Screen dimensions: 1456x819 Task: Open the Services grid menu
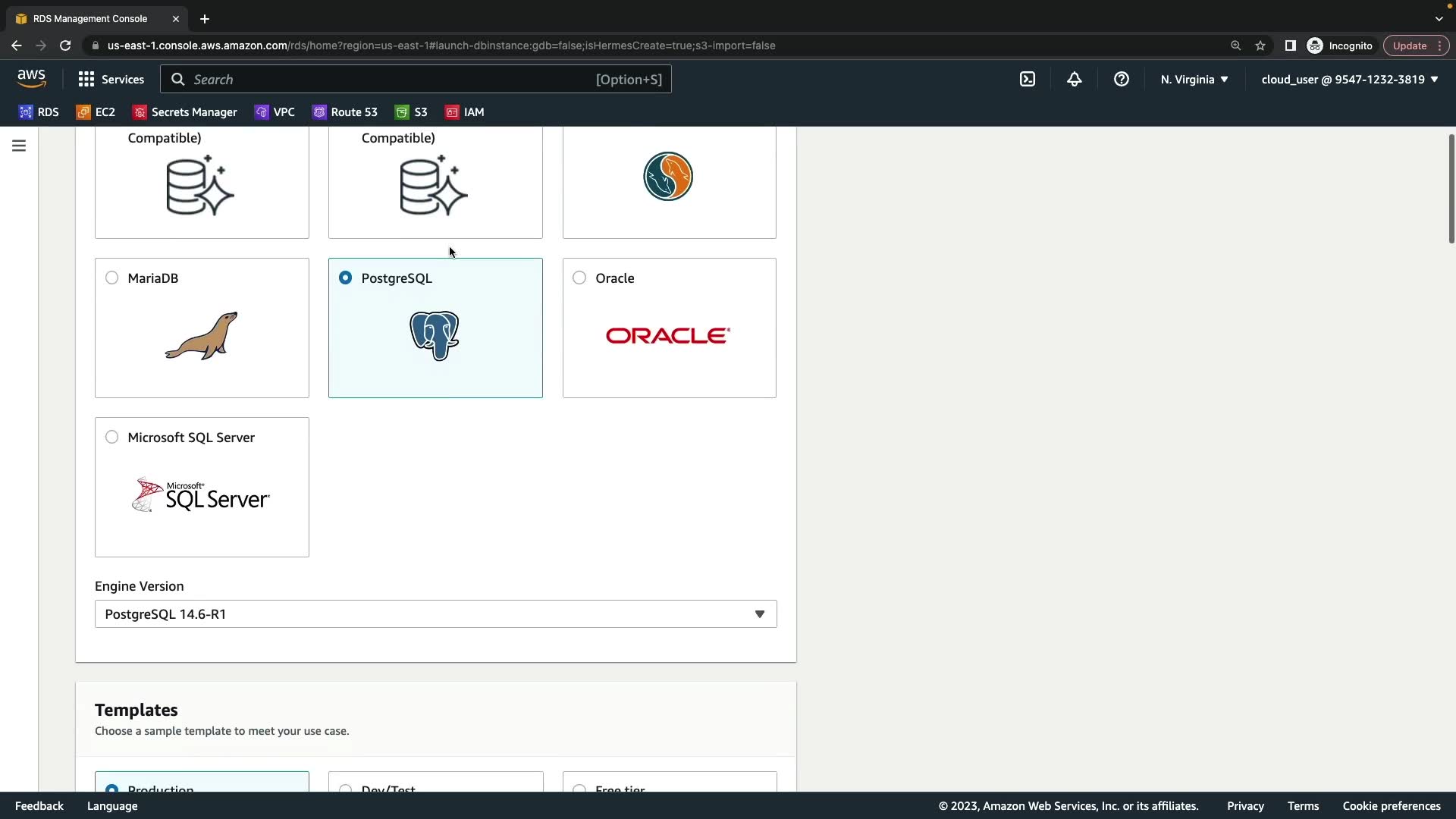pos(111,79)
